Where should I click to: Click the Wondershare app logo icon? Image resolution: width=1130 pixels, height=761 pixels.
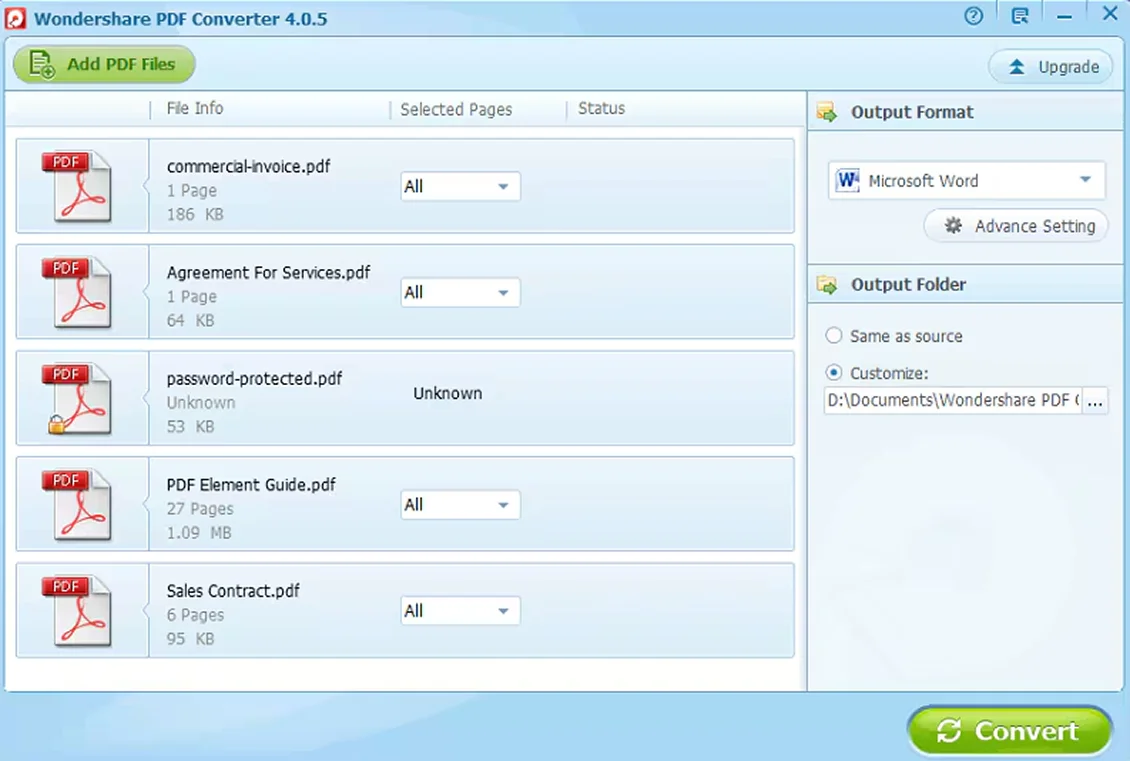coord(15,19)
